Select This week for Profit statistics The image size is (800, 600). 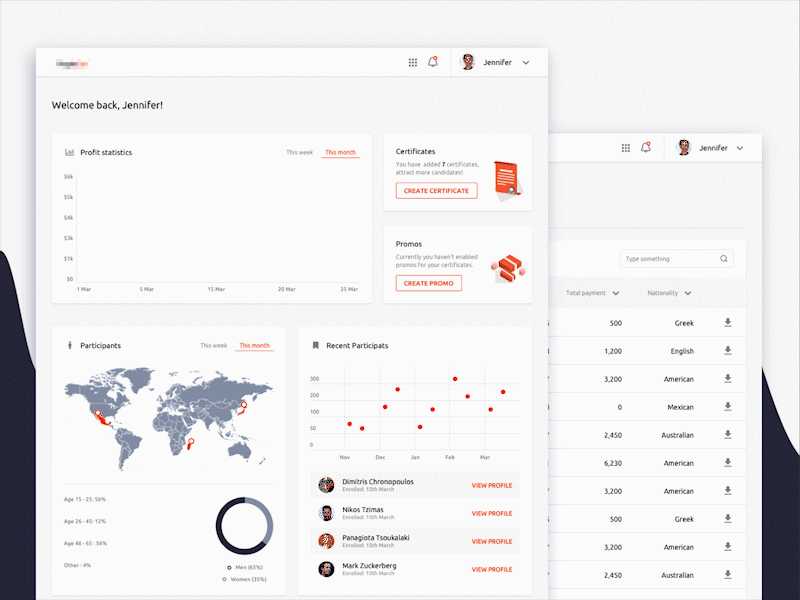298,151
